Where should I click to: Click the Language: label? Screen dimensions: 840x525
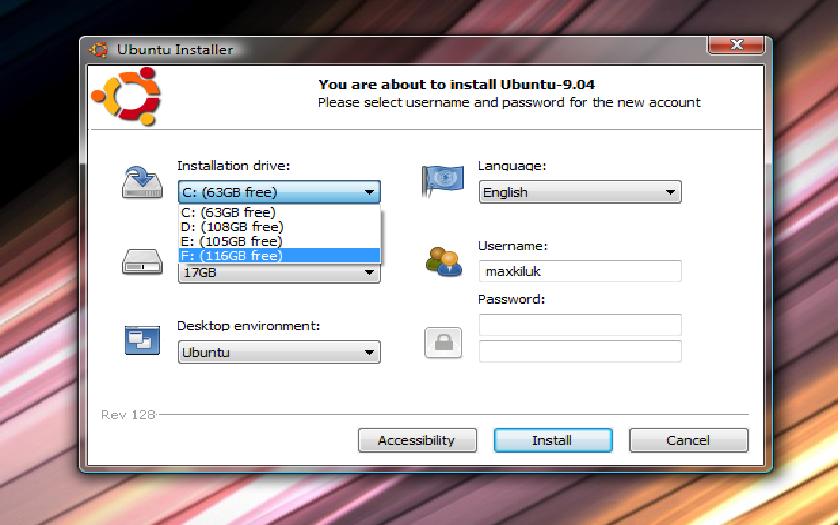[512, 166]
